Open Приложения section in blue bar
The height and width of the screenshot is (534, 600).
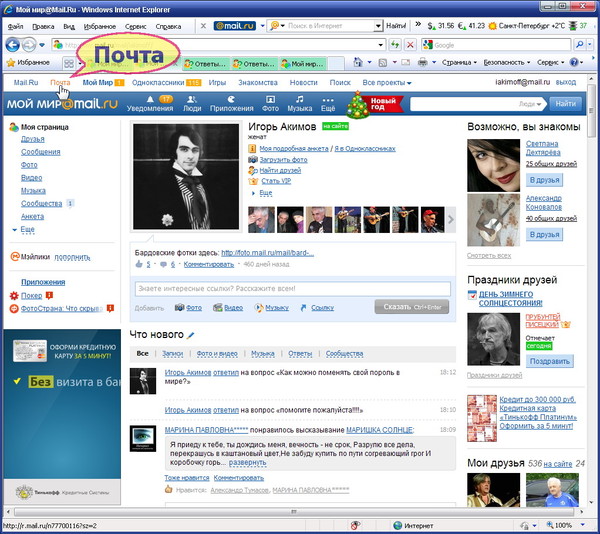pyautogui.click(x=232, y=104)
